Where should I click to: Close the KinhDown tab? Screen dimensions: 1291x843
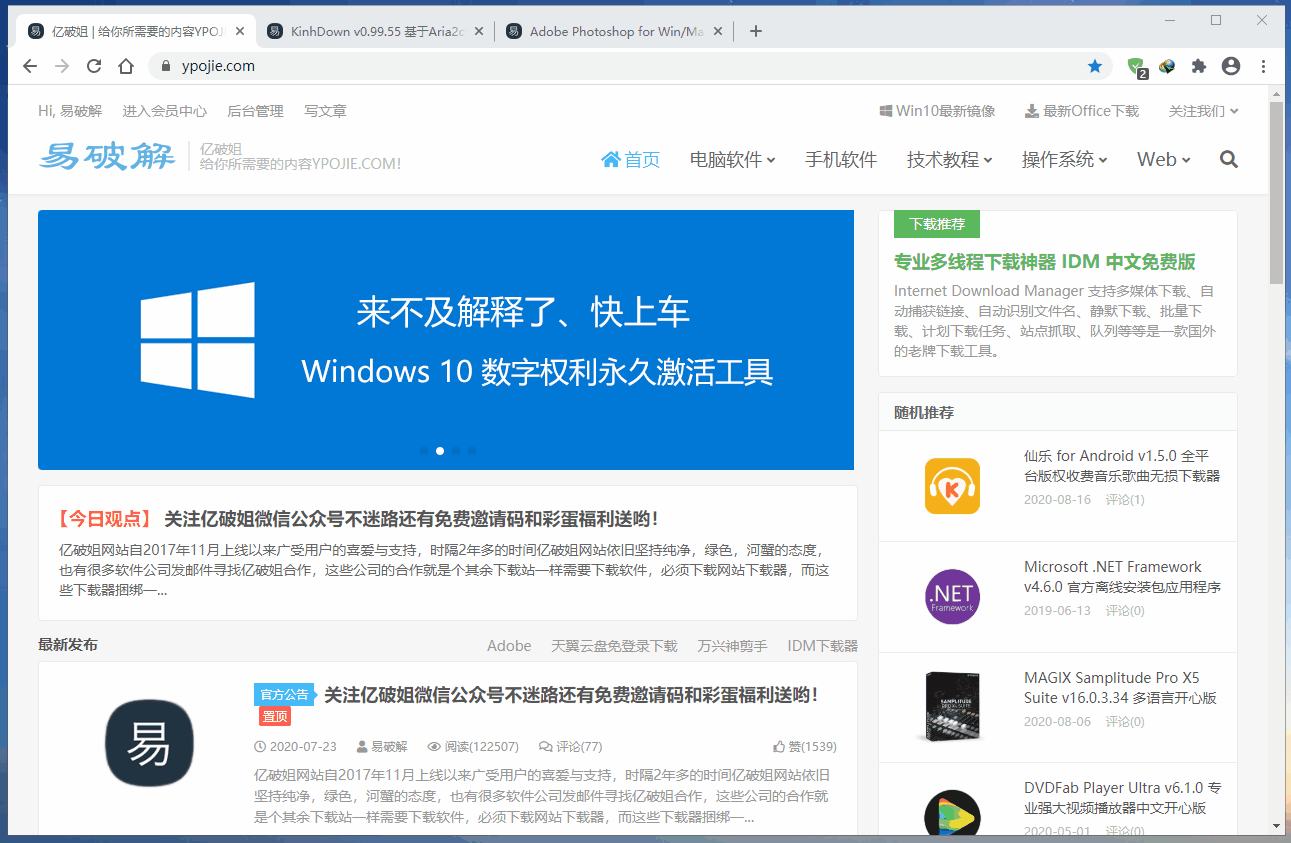pyautogui.click(x=478, y=31)
